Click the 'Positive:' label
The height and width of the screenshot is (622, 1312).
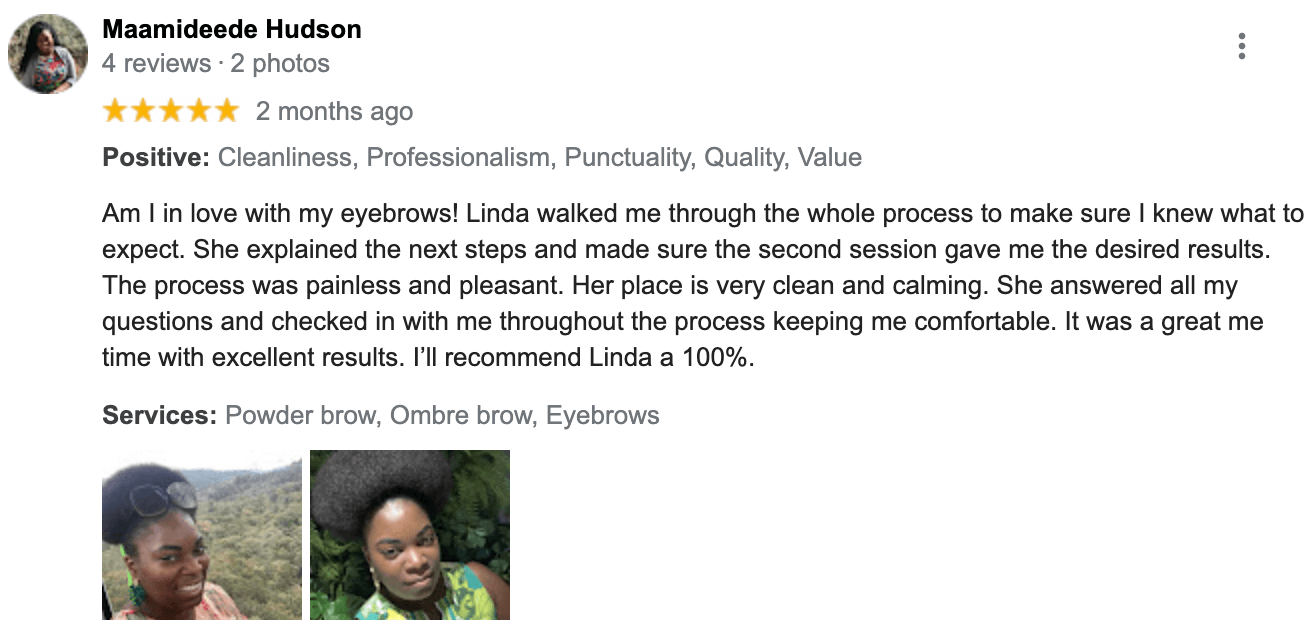156,157
